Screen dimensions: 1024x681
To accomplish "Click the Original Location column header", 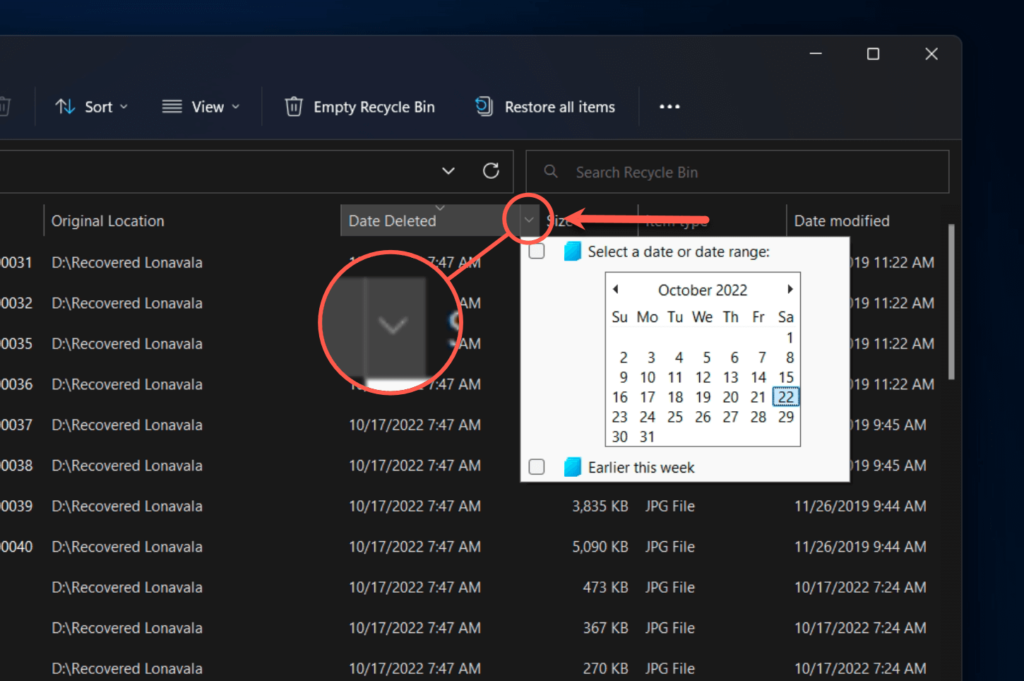I will [x=108, y=220].
